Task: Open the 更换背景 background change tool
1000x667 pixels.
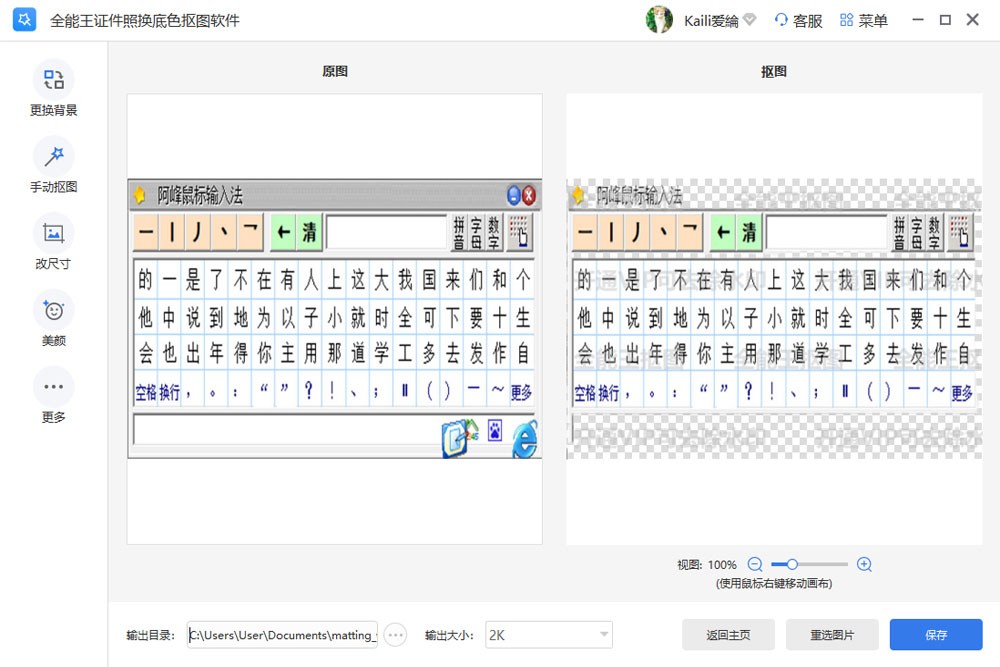Action: click(53, 80)
